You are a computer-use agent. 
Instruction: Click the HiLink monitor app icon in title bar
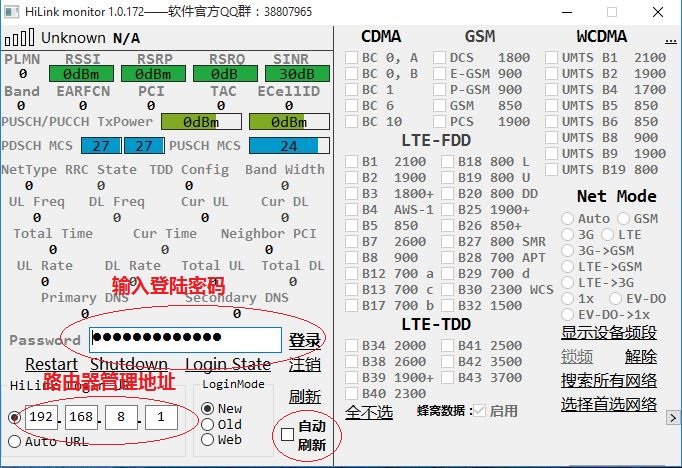(x=11, y=12)
